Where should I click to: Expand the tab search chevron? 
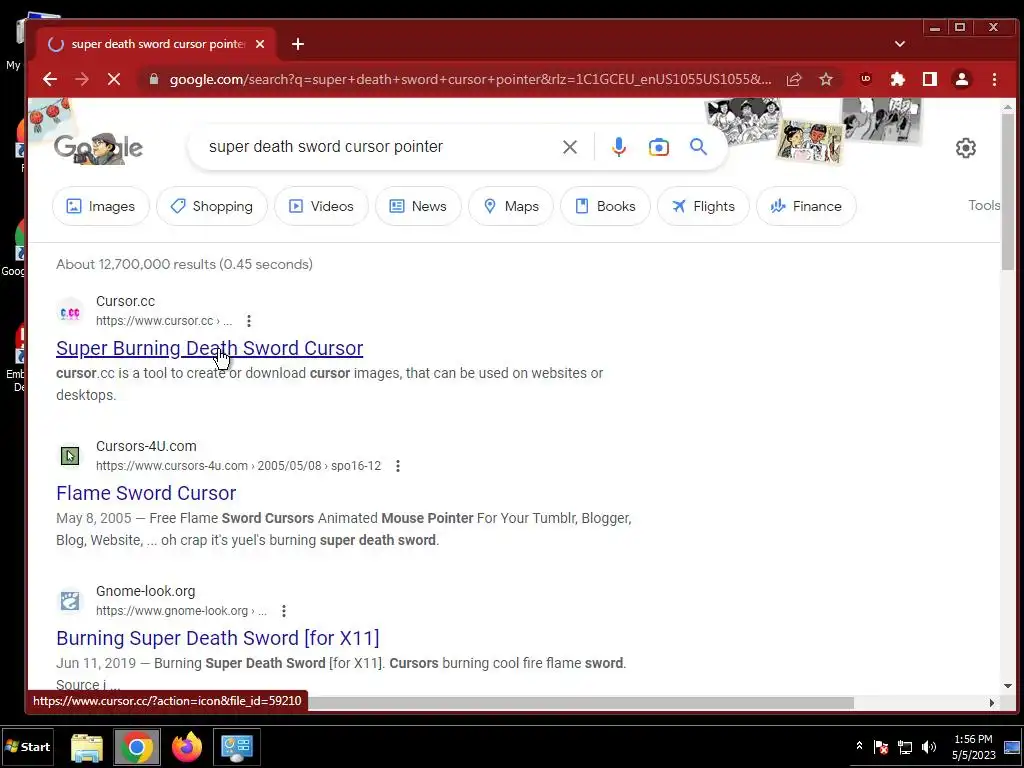point(900,44)
